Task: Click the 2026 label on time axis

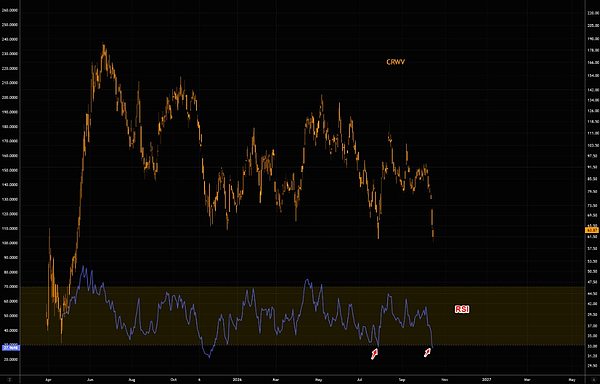Action: point(237,380)
